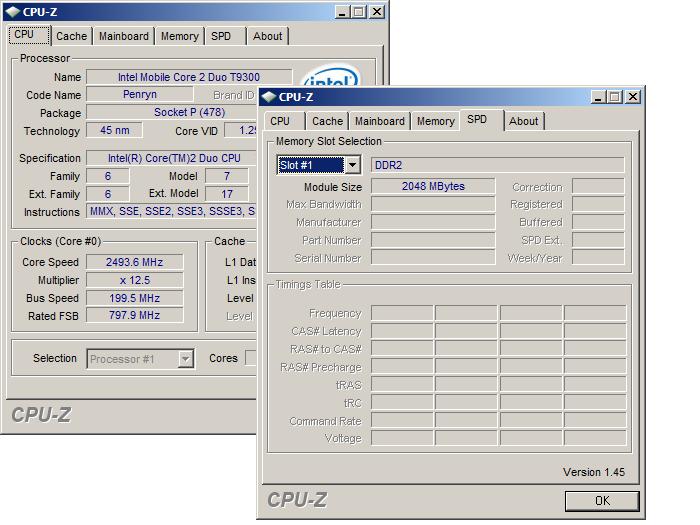Switch to Mainboard tab in front SPD window
700x525 pixels.
[379, 121]
